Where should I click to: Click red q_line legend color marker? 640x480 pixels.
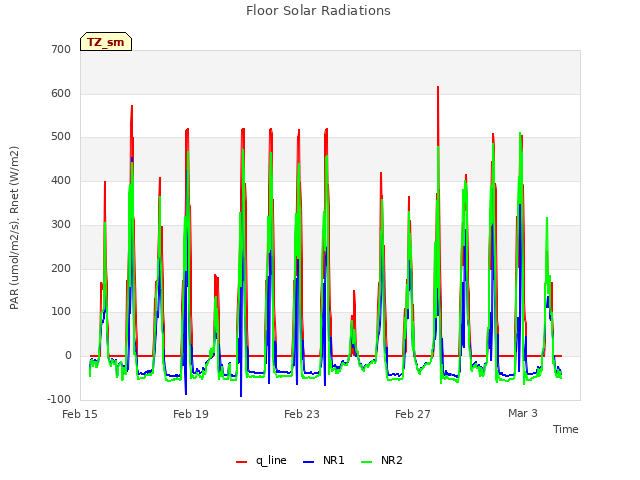[241, 462]
